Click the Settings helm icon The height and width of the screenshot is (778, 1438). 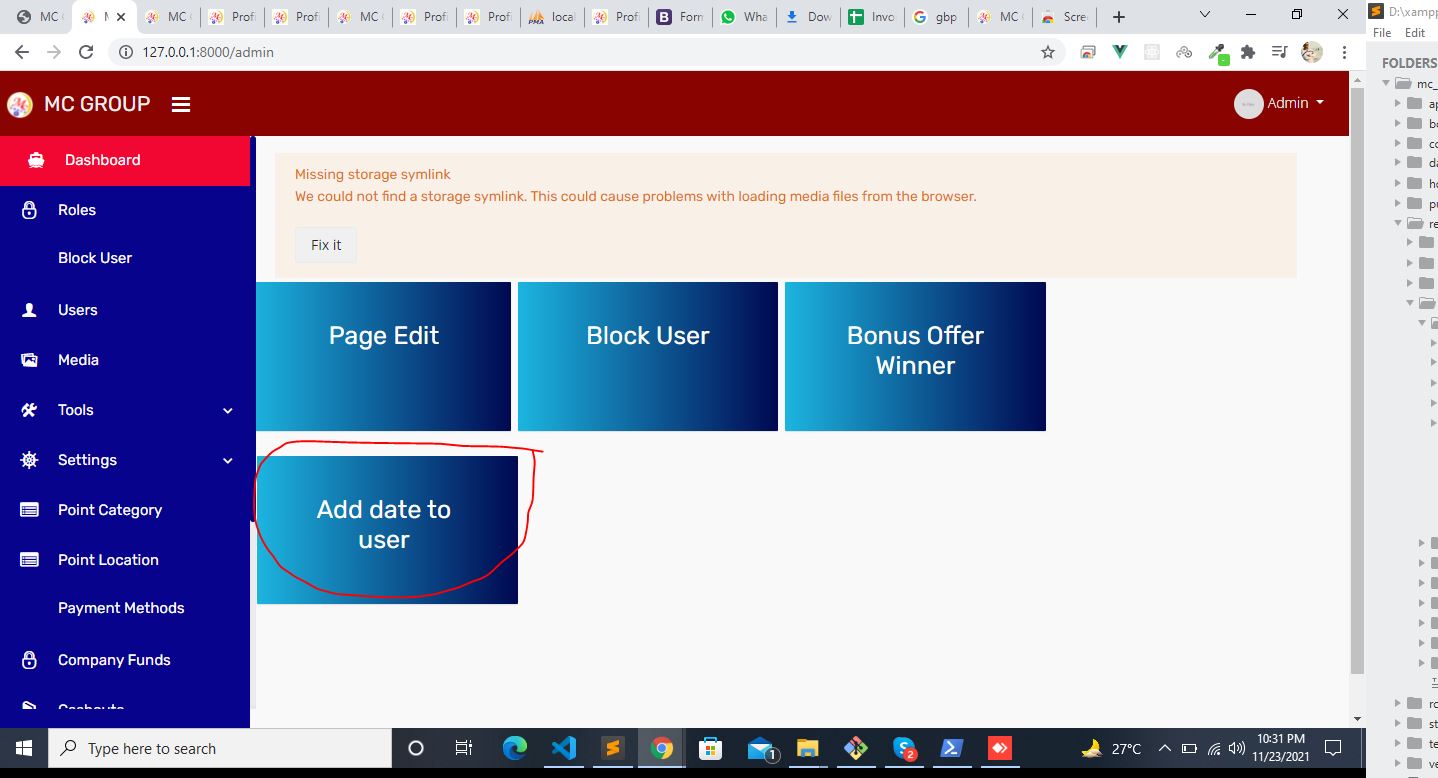29,460
